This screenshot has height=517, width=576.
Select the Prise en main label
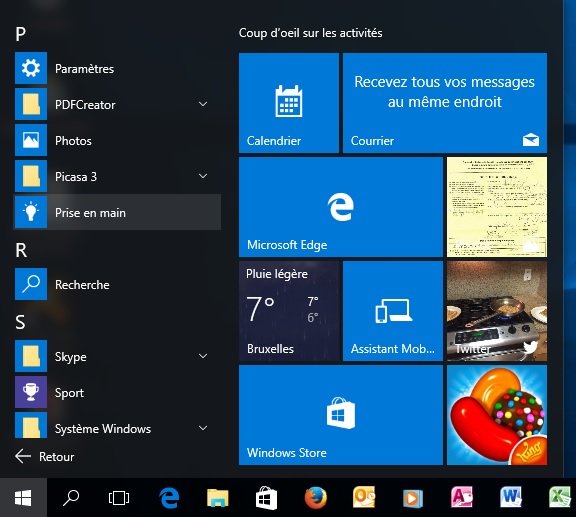click(x=90, y=213)
